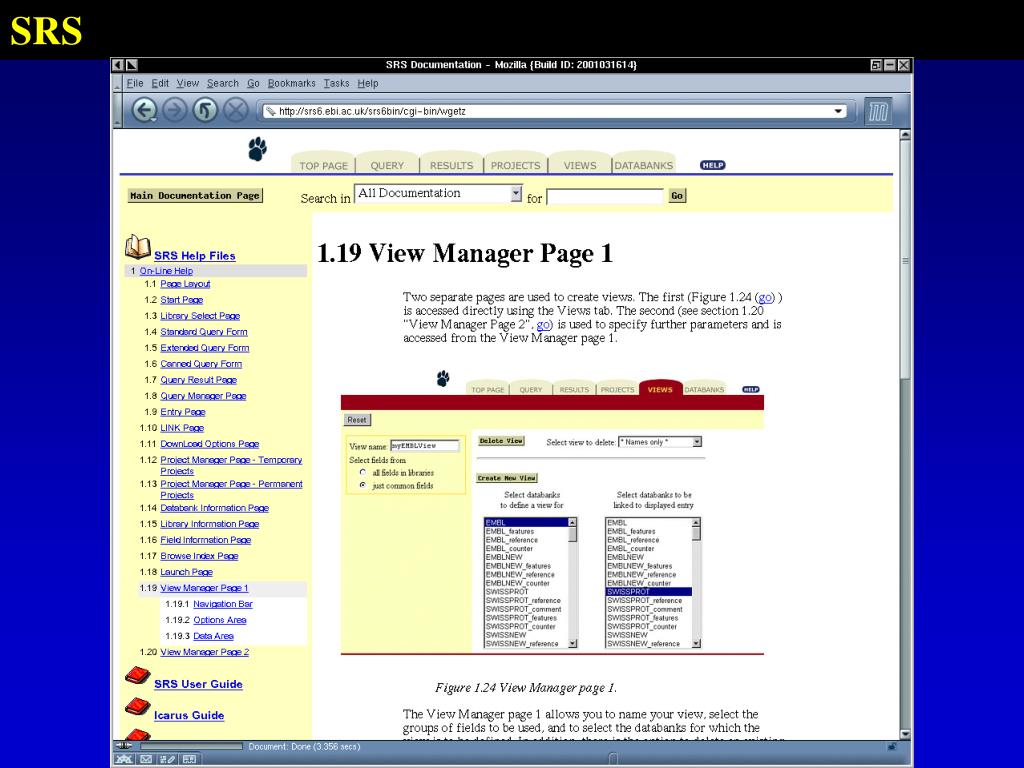Select the 'all fields in libraries' radio button
Viewport: 1024px width, 768px height.
(x=363, y=472)
